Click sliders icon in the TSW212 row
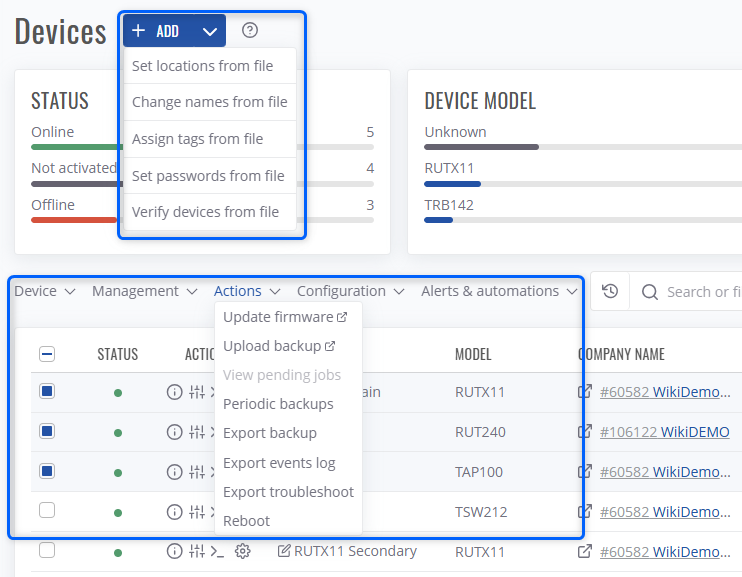This screenshot has height=577, width=742. click(x=197, y=512)
